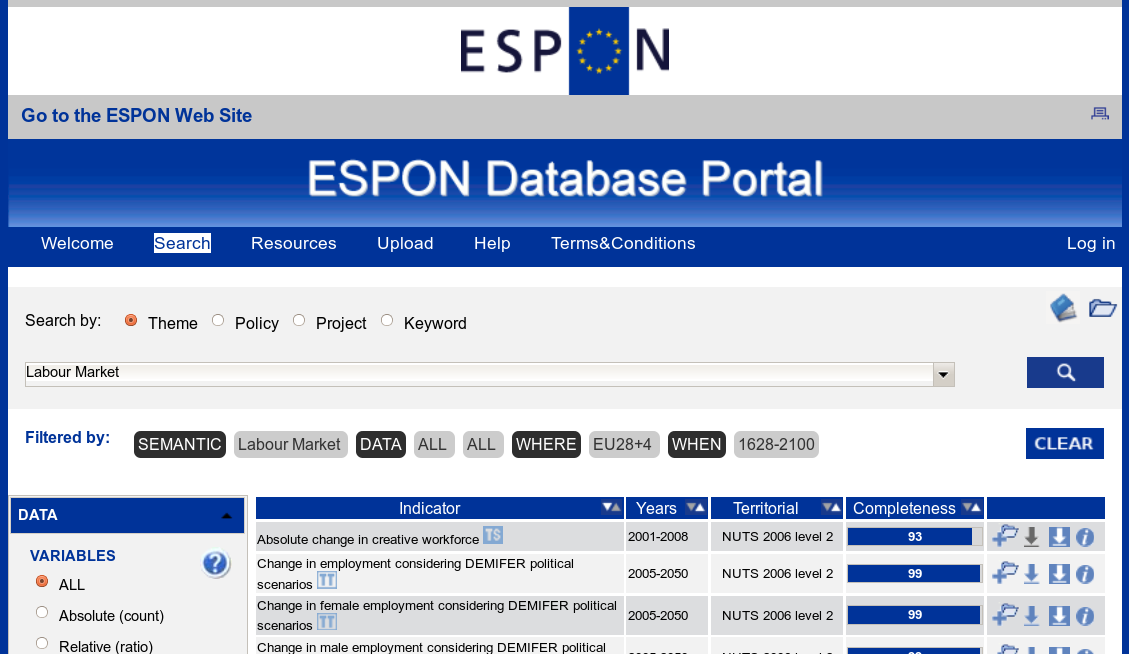Viewport: 1129px width, 654px height.
Task: Click boxed download icon for Change in female employment
Action: click(x=1058, y=616)
